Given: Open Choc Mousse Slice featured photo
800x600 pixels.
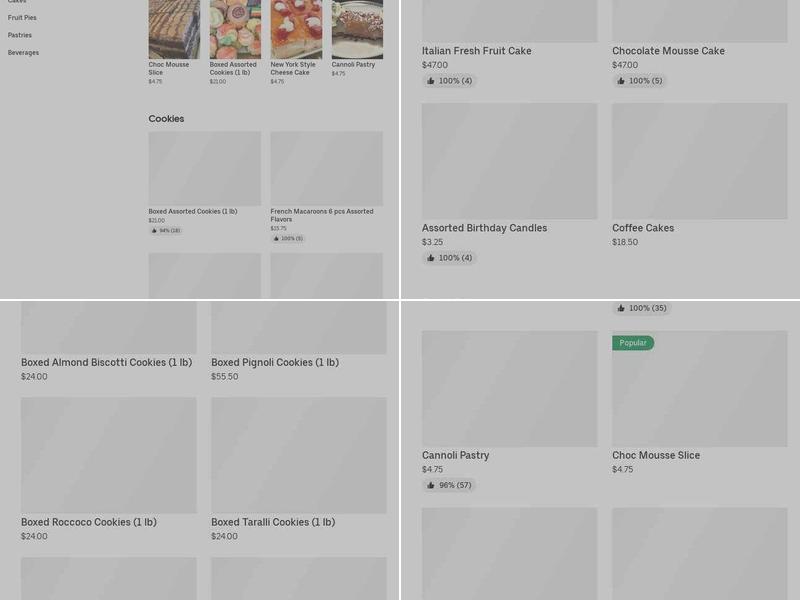Looking at the screenshot, I should [174, 29].
